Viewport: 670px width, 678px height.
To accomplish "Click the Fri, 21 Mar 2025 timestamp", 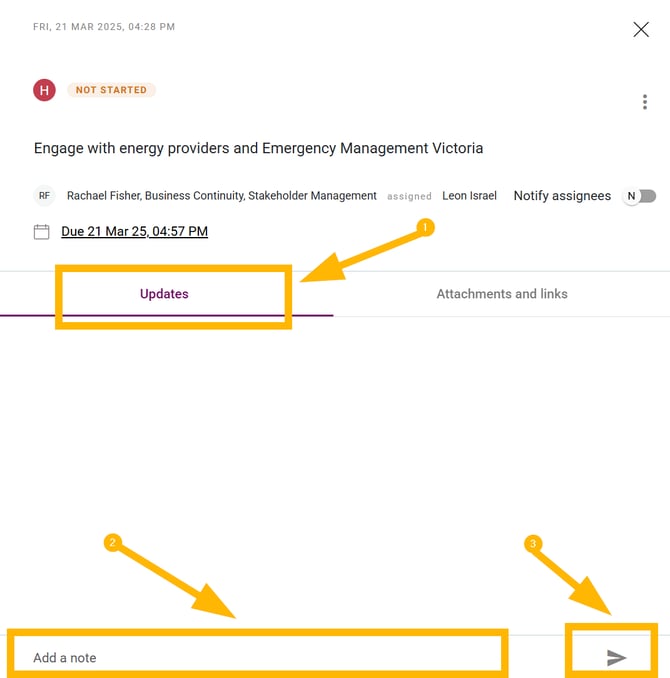I will [104, 27].
